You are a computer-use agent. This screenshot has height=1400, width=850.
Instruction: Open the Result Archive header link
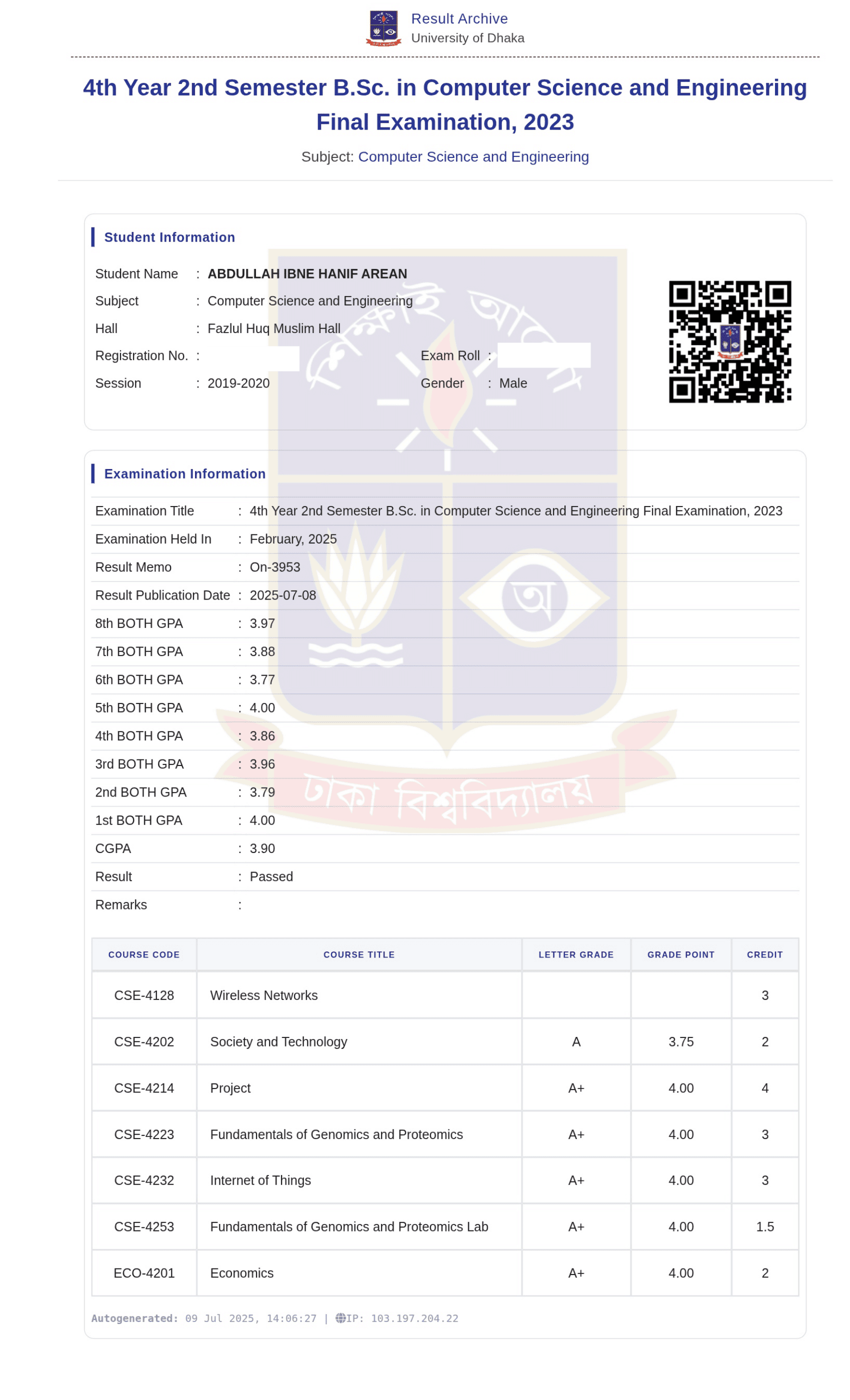[x=459, y=19]
